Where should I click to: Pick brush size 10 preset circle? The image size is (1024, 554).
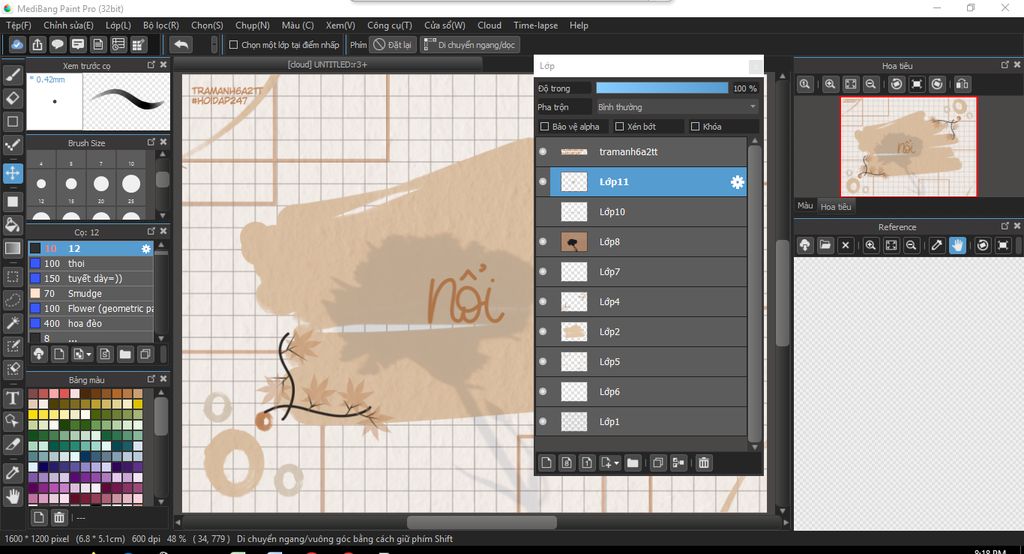point(131,184)
